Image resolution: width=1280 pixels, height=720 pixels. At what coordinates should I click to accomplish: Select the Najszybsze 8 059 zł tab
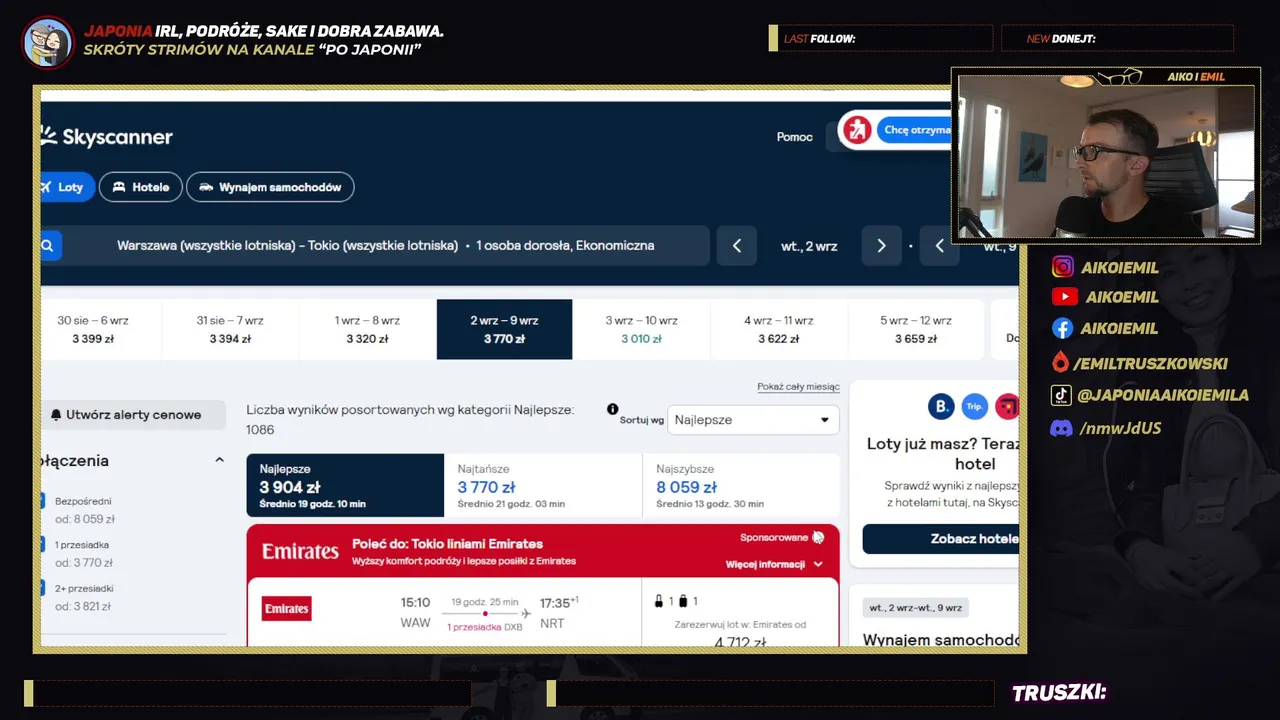point(741,485)
